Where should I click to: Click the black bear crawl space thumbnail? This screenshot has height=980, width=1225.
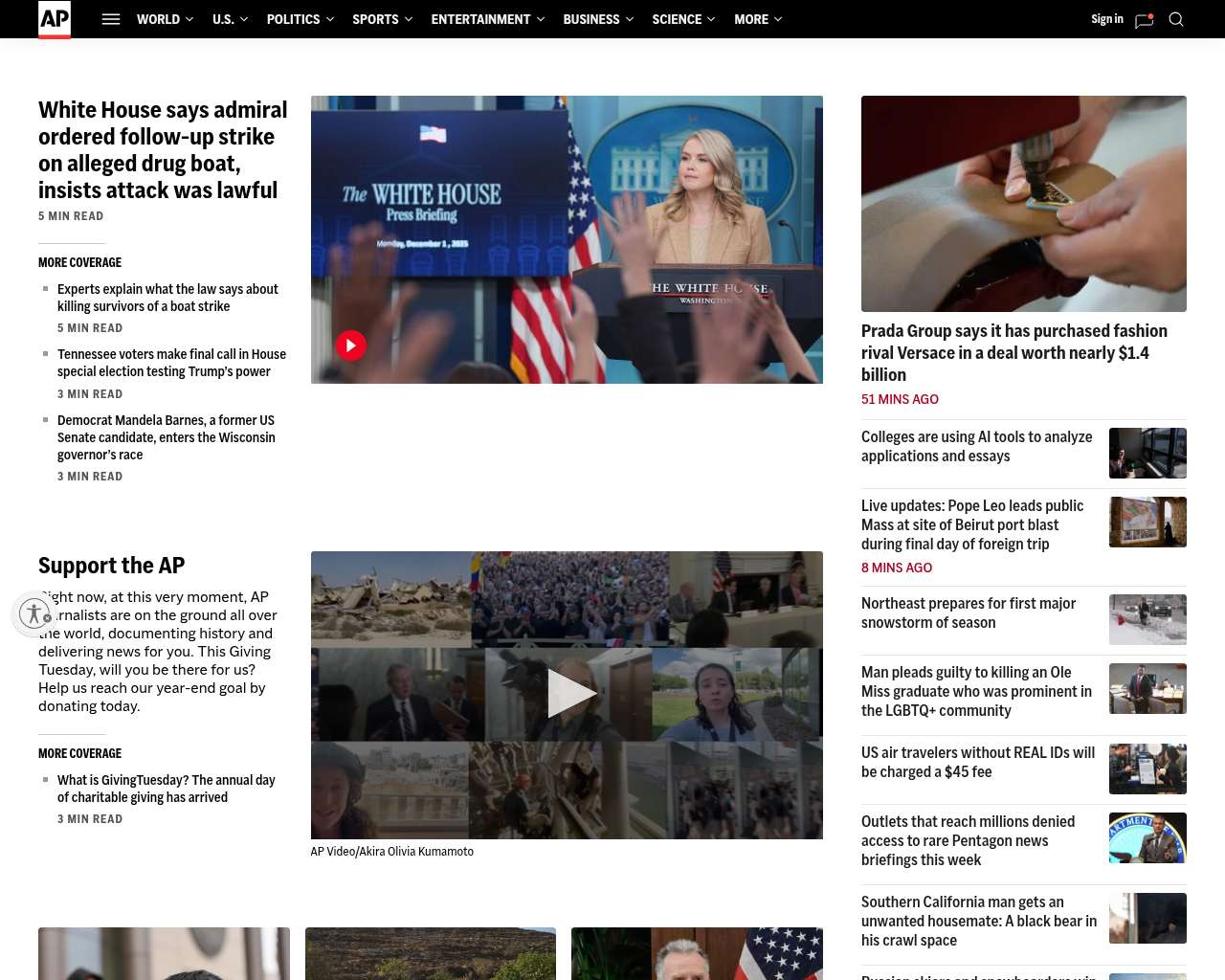point(1147,918)
